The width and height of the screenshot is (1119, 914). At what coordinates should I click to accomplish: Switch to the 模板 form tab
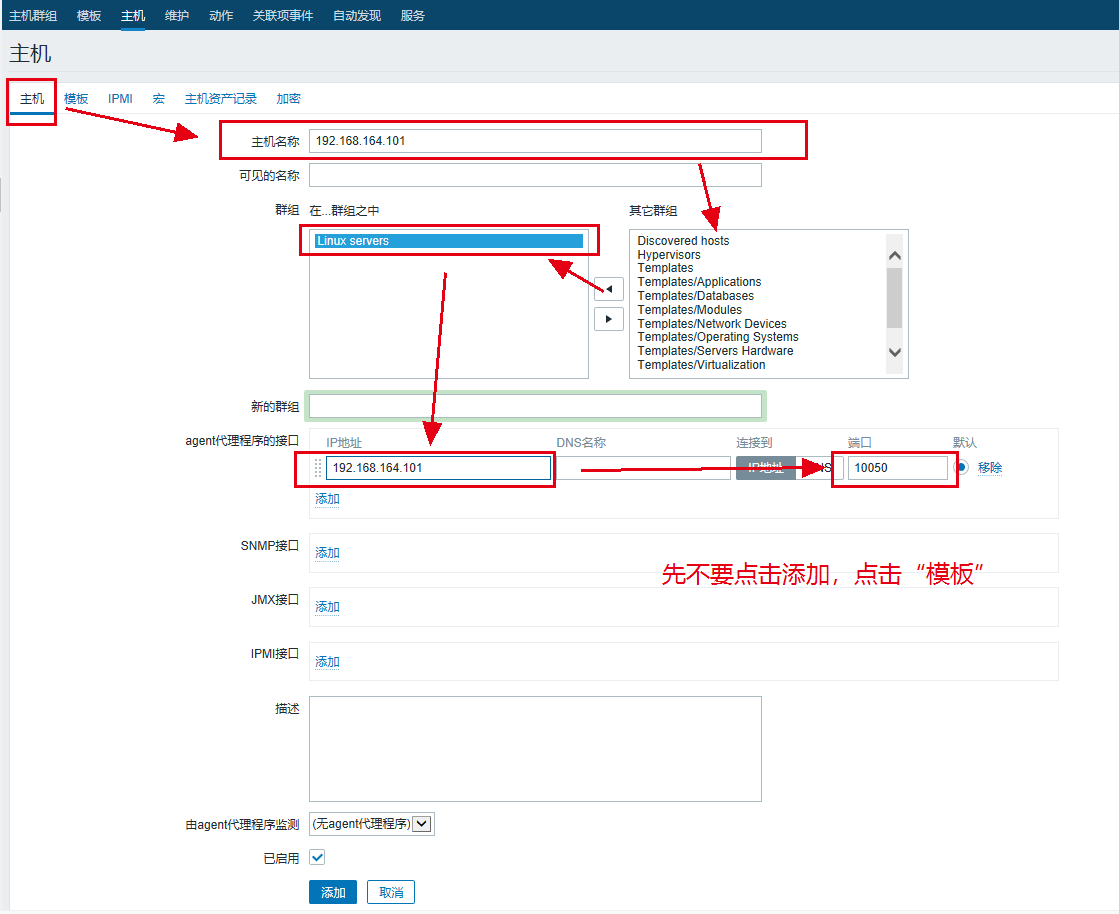point(76,98)
